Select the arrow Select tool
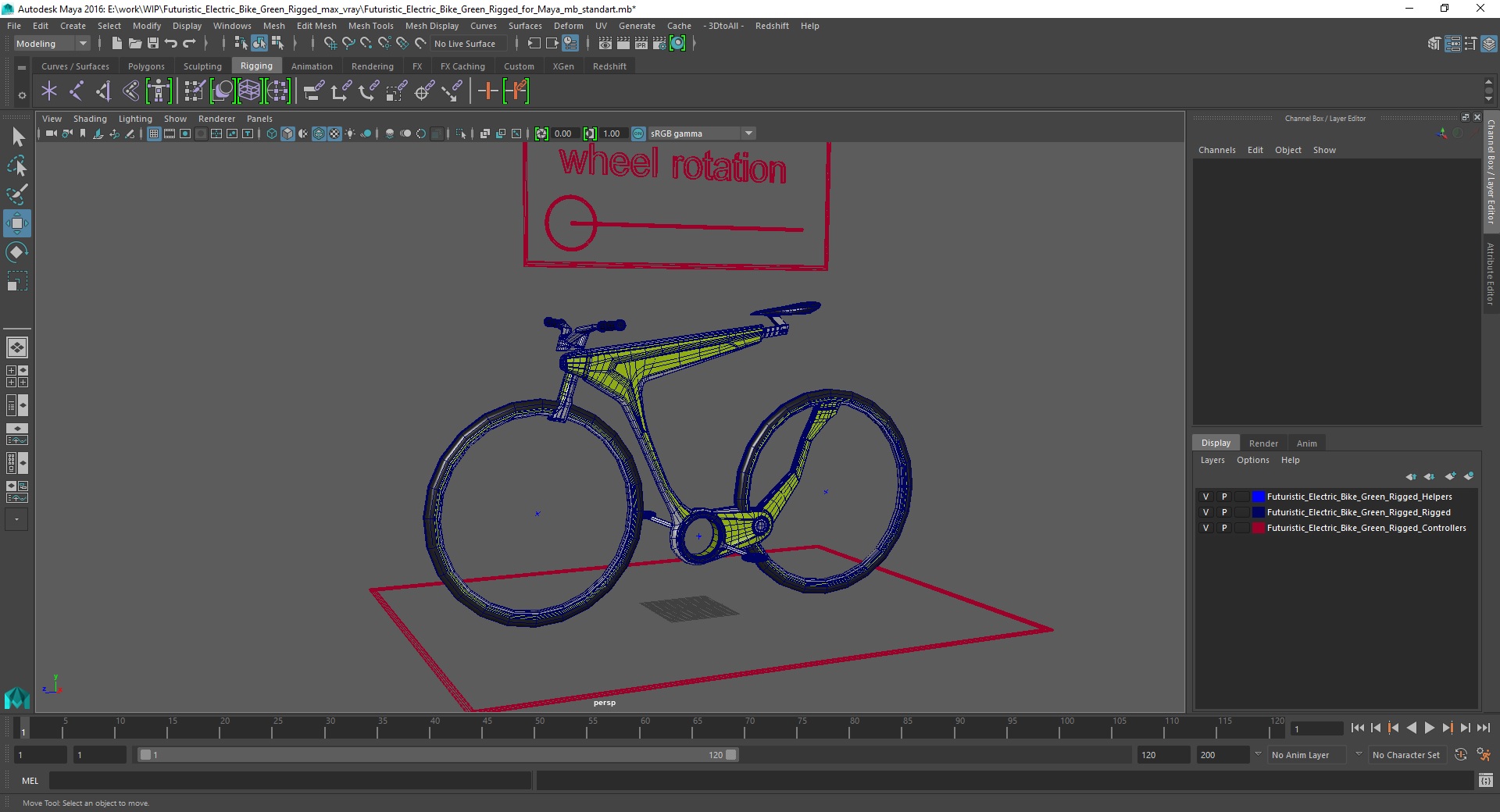Image resolution: width=1500 pixels, height=812 pixels. click(17, 137)
